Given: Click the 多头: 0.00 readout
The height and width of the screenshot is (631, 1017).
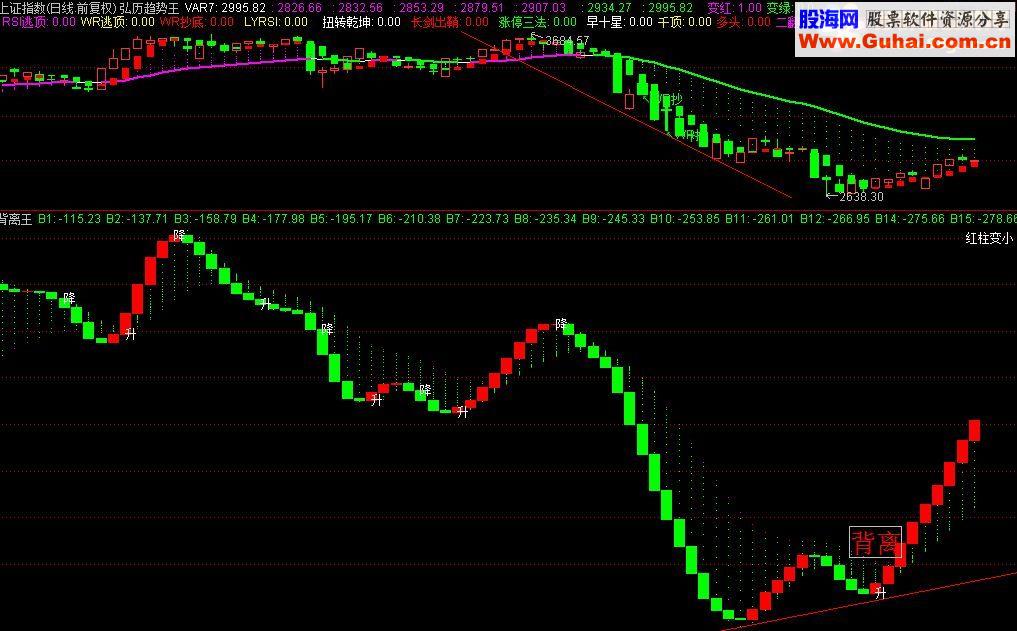Looking at the screenshot, I should click(x=744, y=21).
